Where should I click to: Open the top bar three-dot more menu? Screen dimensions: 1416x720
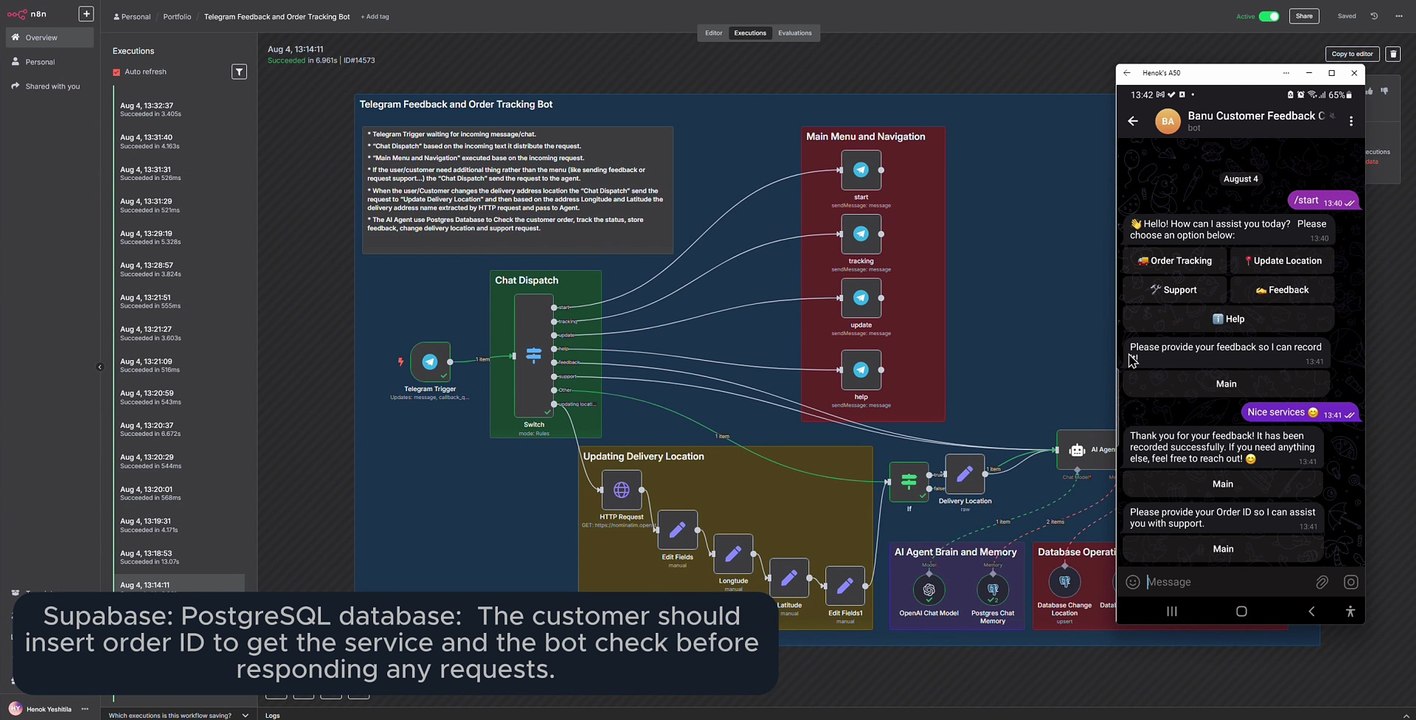pyautogui.click(x=1397, y=16)
